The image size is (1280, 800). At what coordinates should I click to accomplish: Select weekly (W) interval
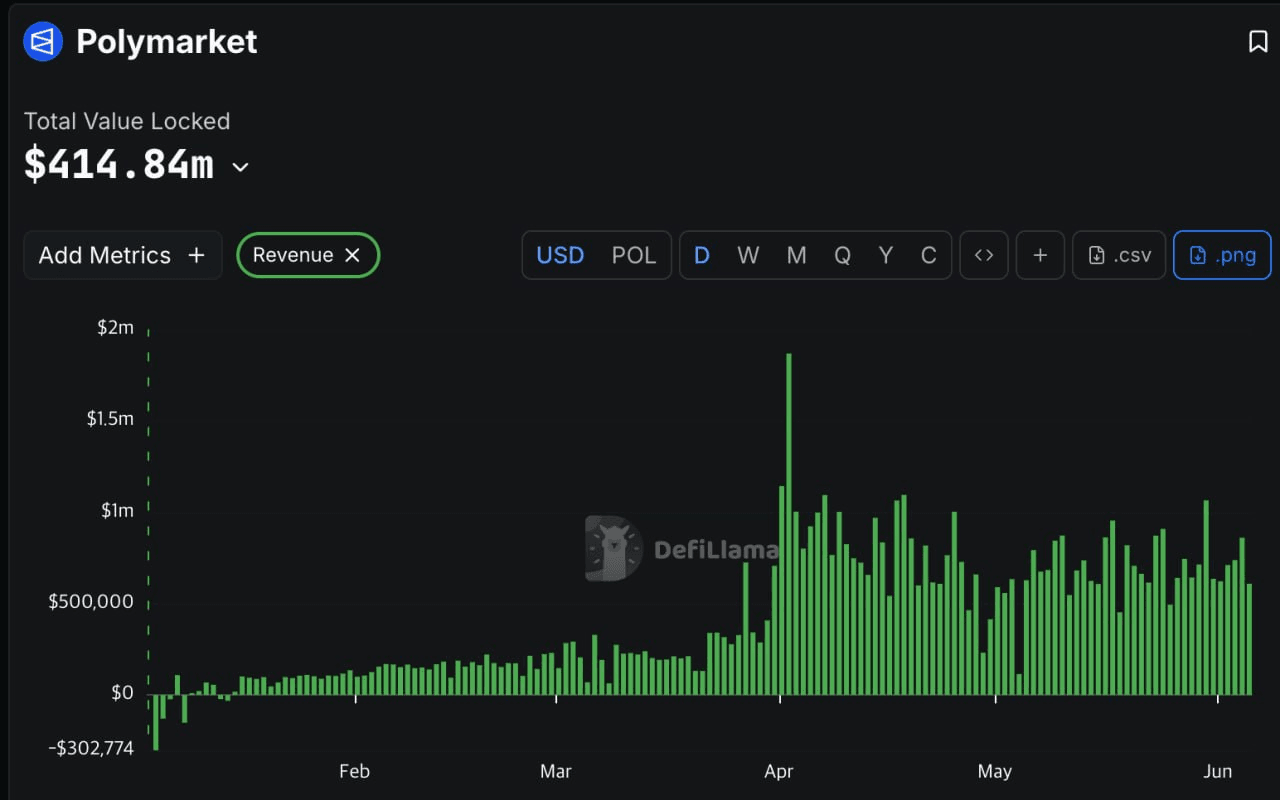click(748, 255)
